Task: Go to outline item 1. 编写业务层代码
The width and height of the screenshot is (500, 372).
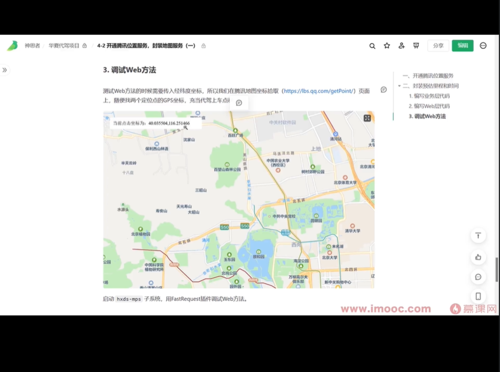Action: pyautogui.click(x=429, y=96)
